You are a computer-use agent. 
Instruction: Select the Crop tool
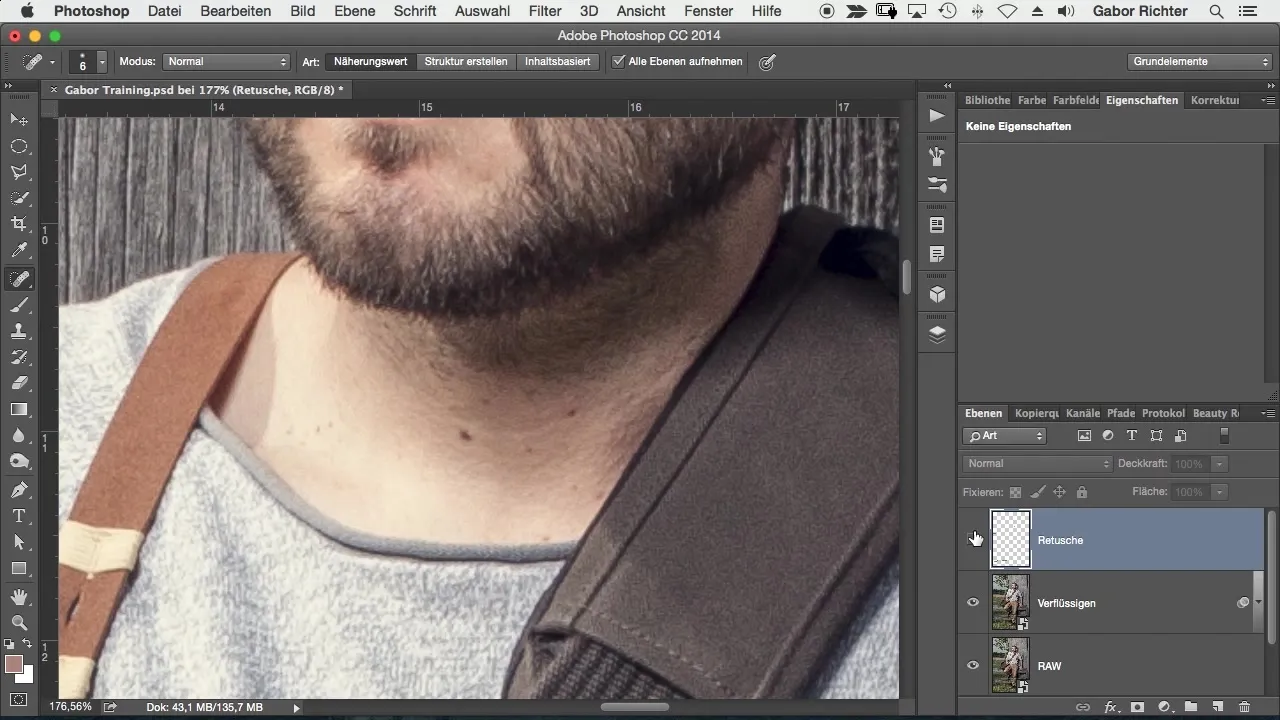[x=19, y=224]
